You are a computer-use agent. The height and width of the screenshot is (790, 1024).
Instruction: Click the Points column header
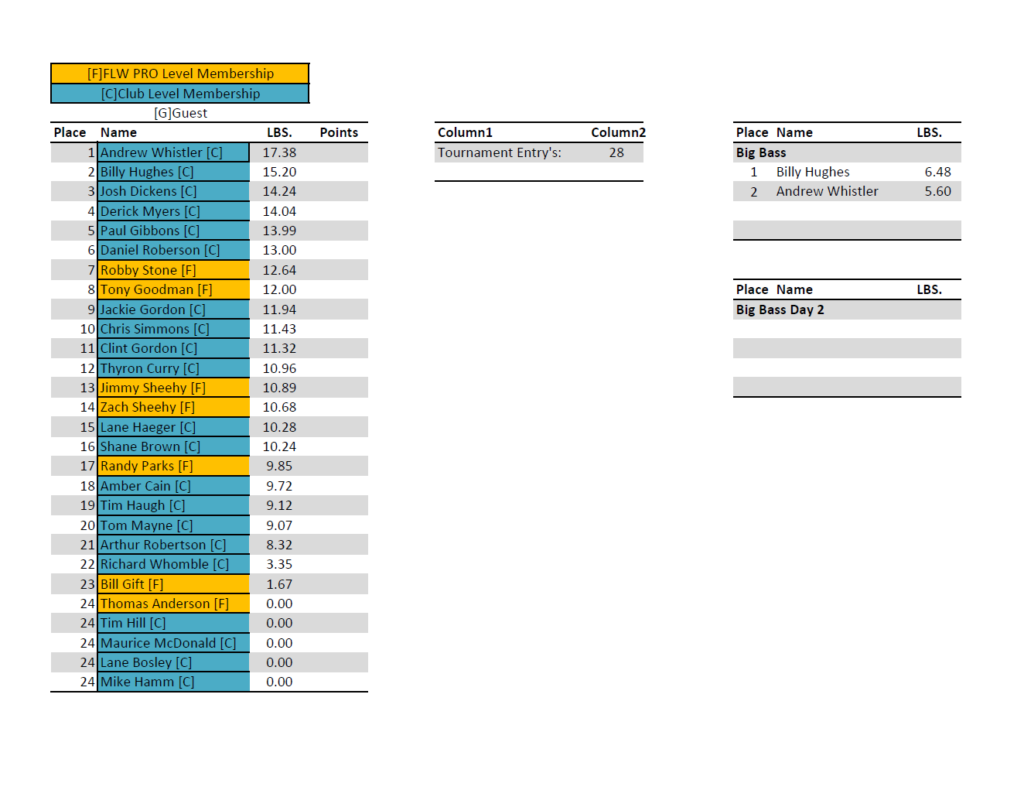(338, 133)
